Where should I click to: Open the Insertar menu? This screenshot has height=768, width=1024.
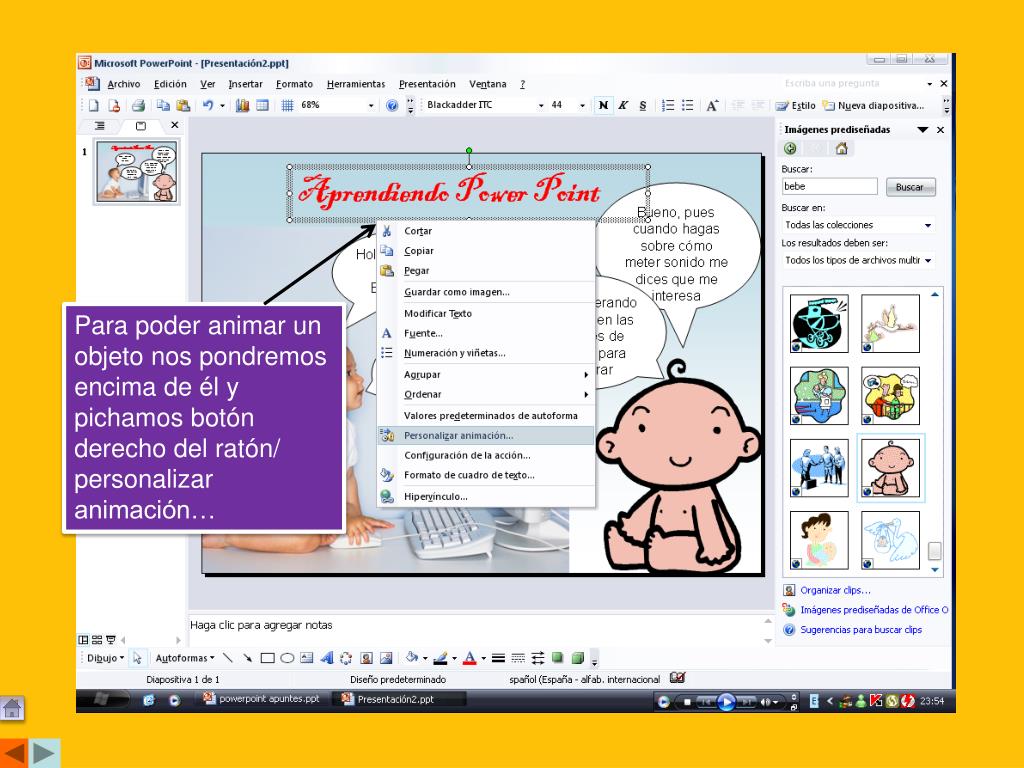[x=246, y=84]
